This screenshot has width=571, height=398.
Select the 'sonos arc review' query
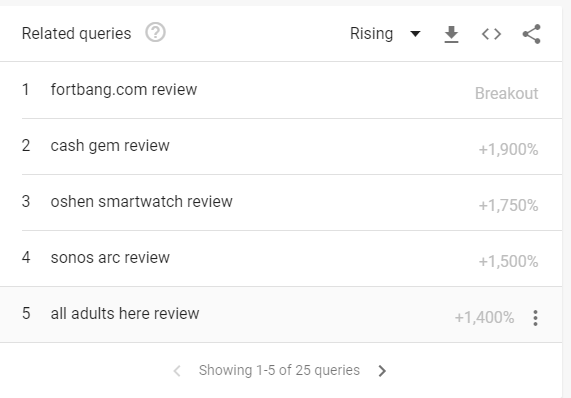(110, 257)
